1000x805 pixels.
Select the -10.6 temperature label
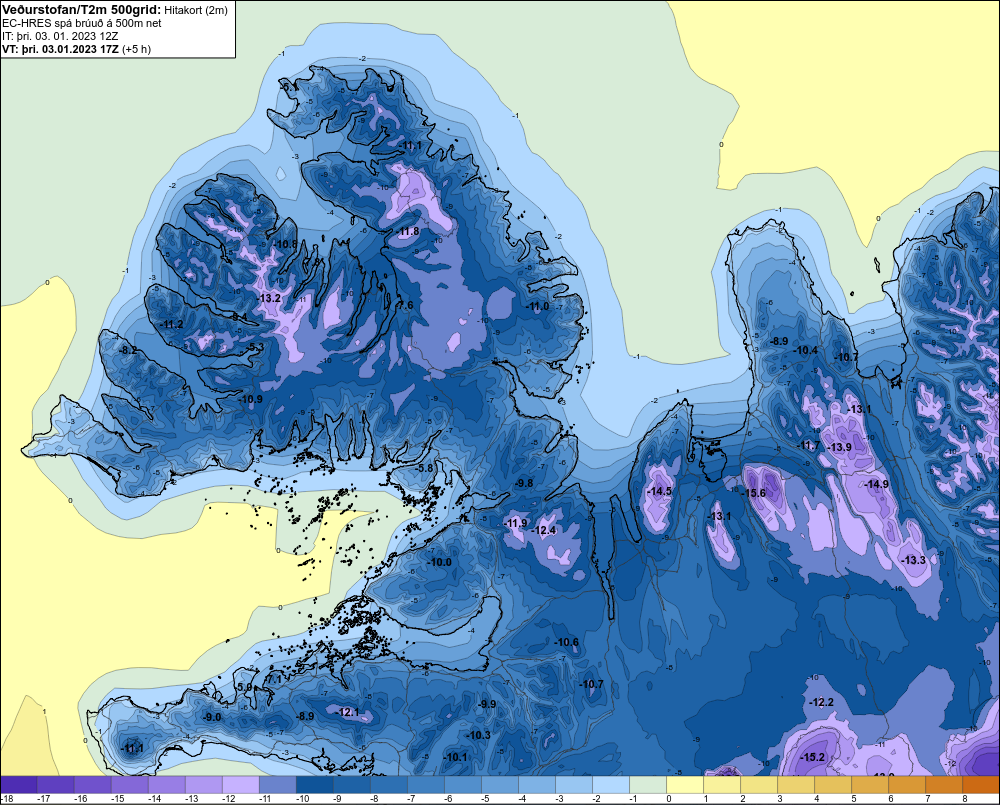[566, 642]
